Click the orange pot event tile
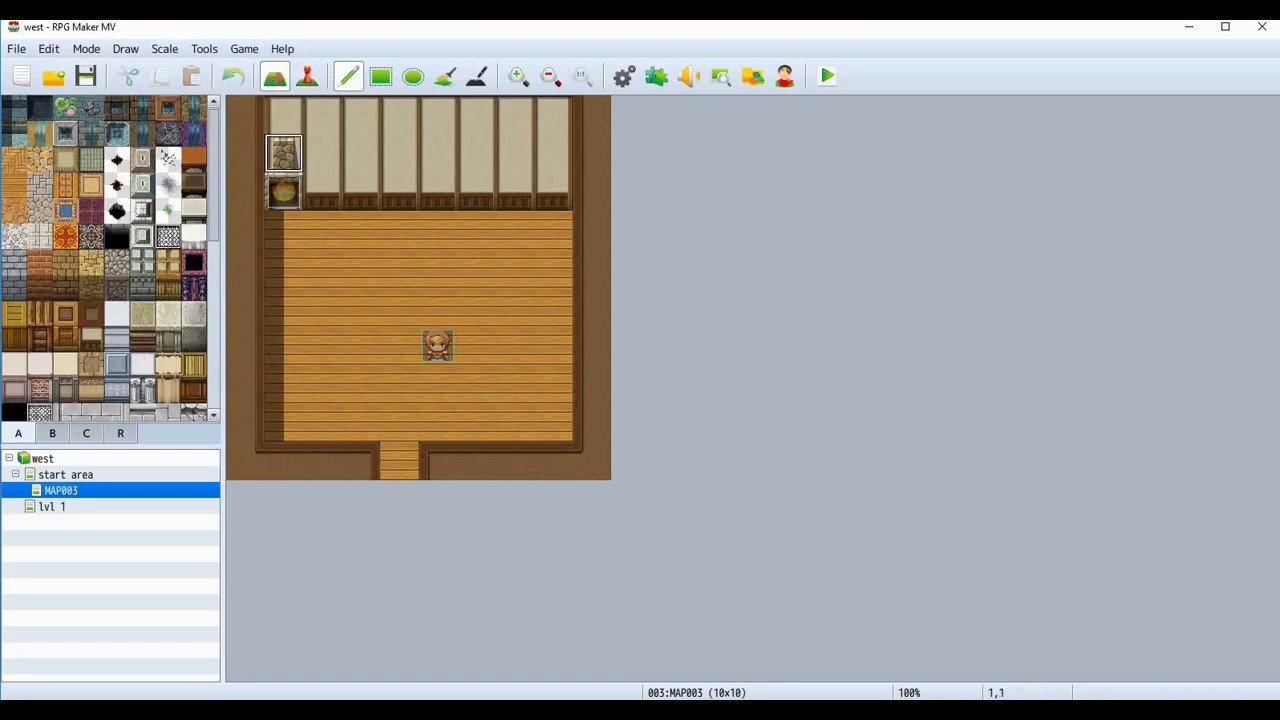Image resolution: width=1280 pixels, height=720 pixels. coord(284,192)
